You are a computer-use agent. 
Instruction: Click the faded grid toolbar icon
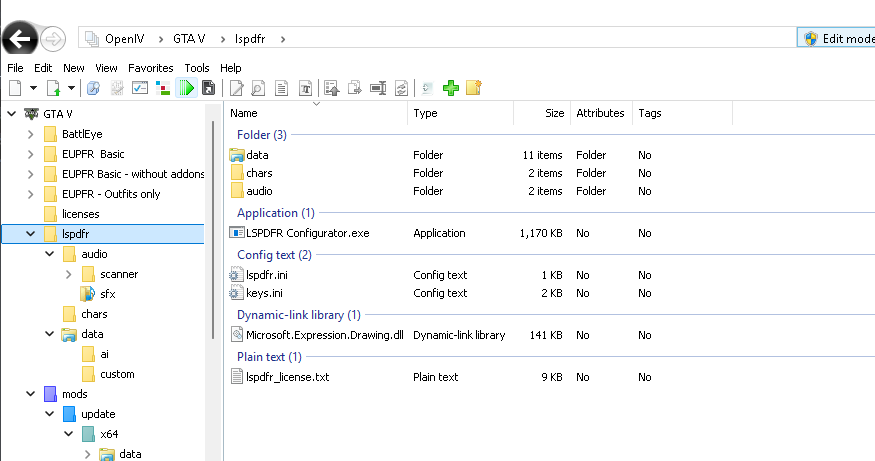pos(117,88)
